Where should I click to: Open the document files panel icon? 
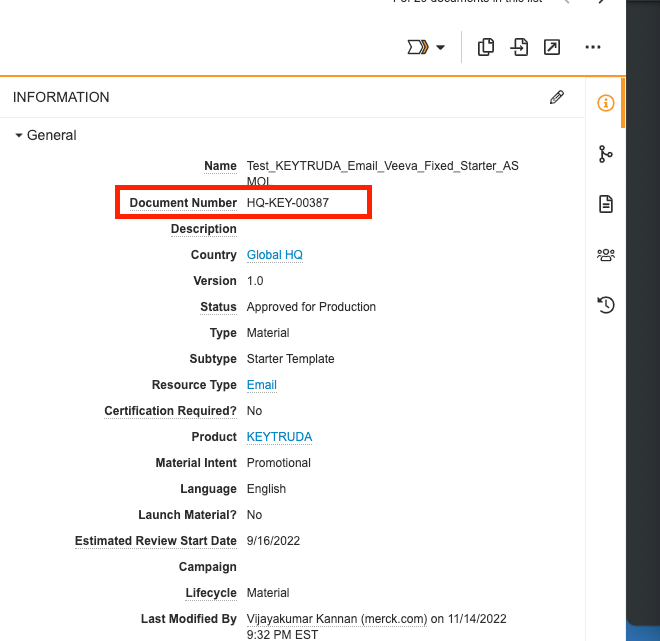pyautogui.click(x=606, y=204)
